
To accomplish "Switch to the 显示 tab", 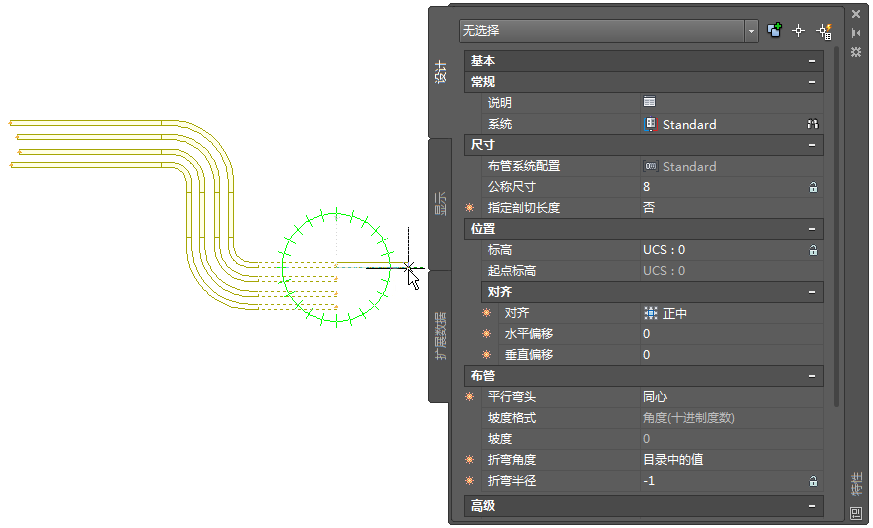I will tap(440, 203).
